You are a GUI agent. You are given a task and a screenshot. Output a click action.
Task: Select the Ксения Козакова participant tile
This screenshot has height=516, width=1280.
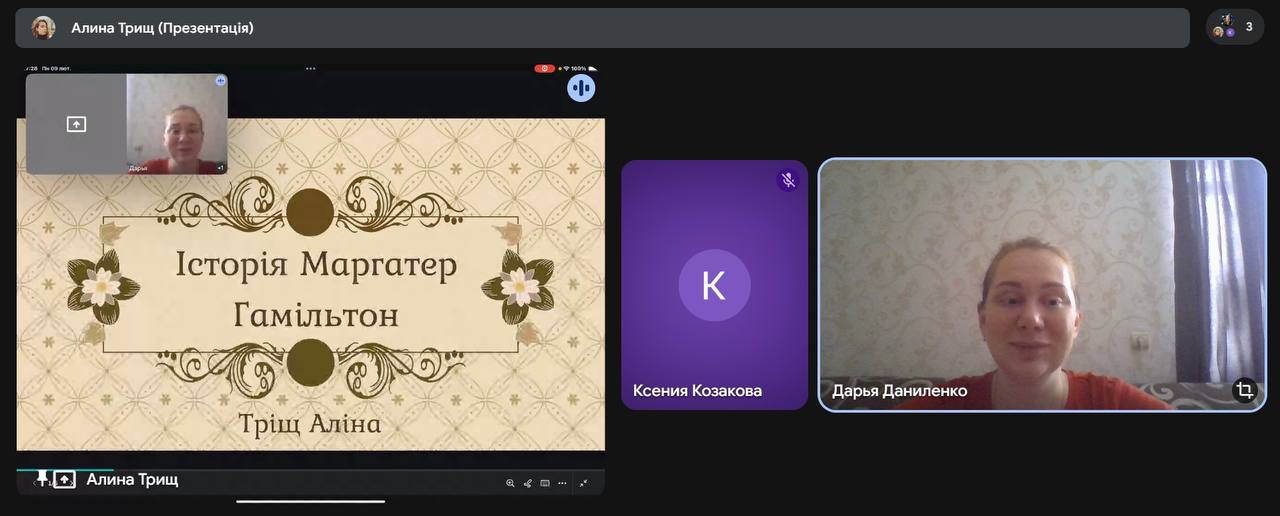[x=714, y=285]
